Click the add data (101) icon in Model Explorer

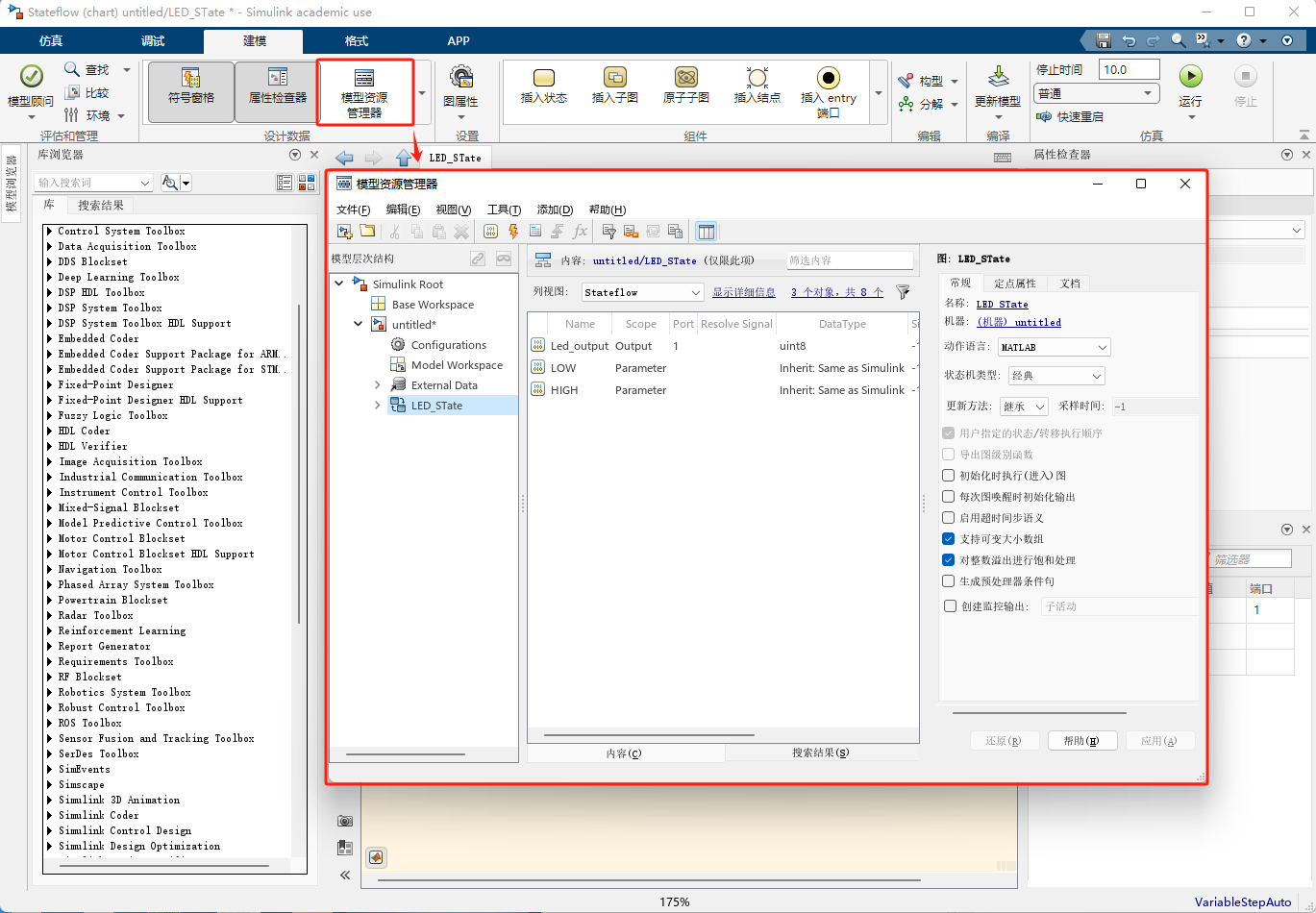point(490,231)
